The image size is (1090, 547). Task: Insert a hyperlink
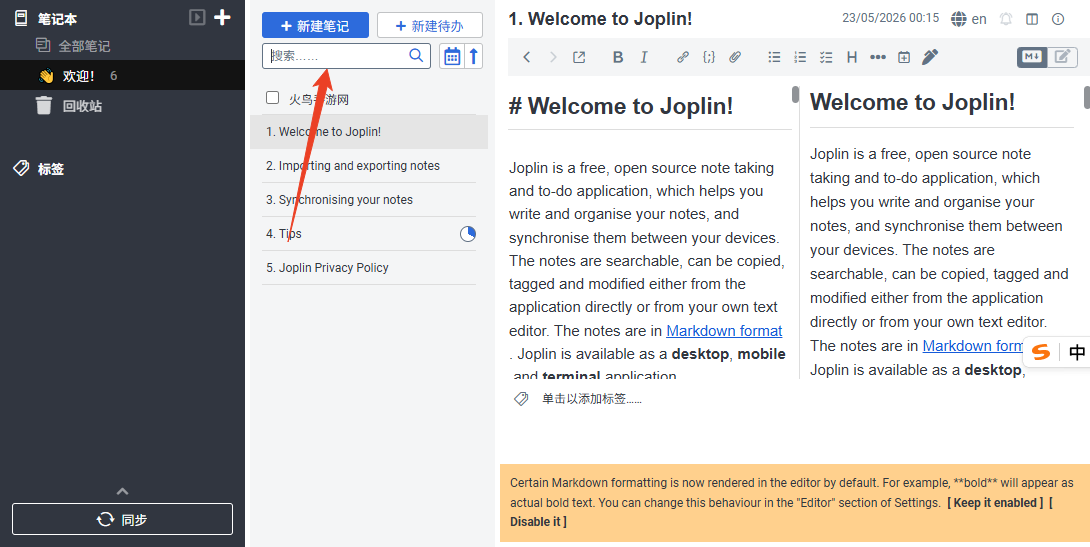click(683, 58)
